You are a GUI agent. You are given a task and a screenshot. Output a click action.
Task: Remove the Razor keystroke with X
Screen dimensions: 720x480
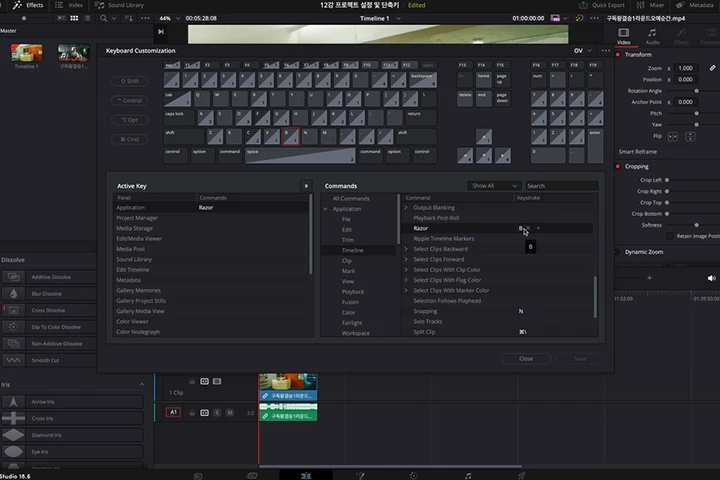point(528,228)
